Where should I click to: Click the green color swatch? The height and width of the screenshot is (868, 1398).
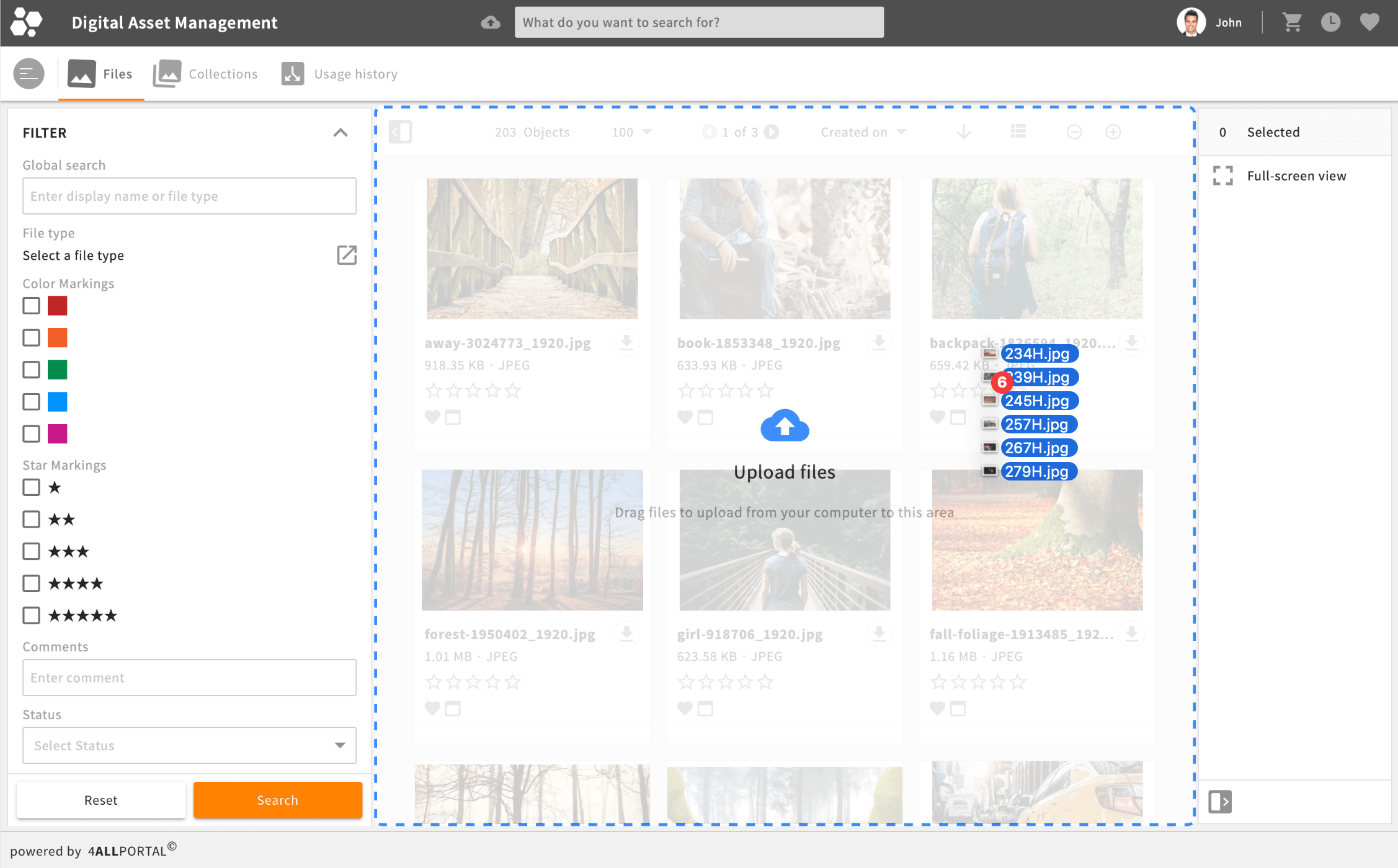(58, 370)
